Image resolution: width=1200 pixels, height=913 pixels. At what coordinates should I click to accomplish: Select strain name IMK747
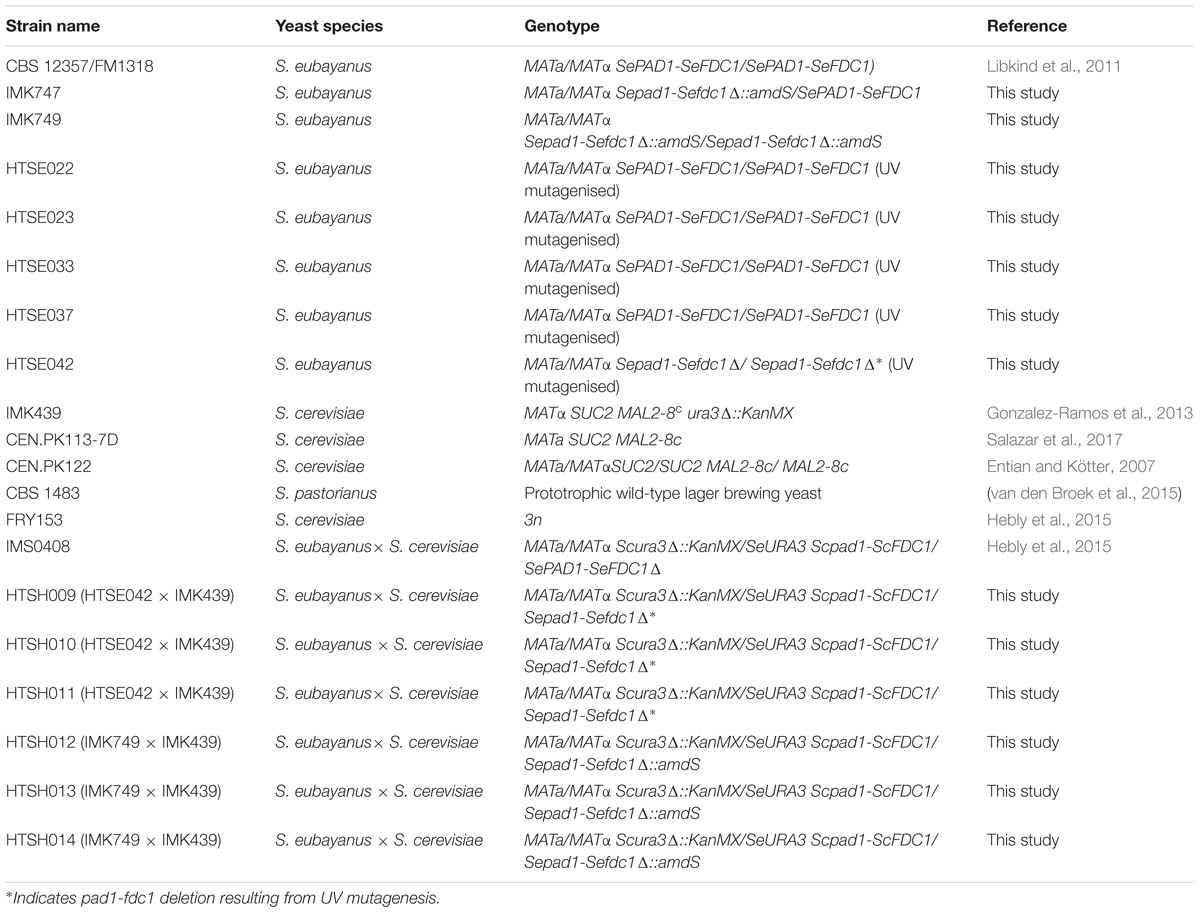(x=33, y=93)
